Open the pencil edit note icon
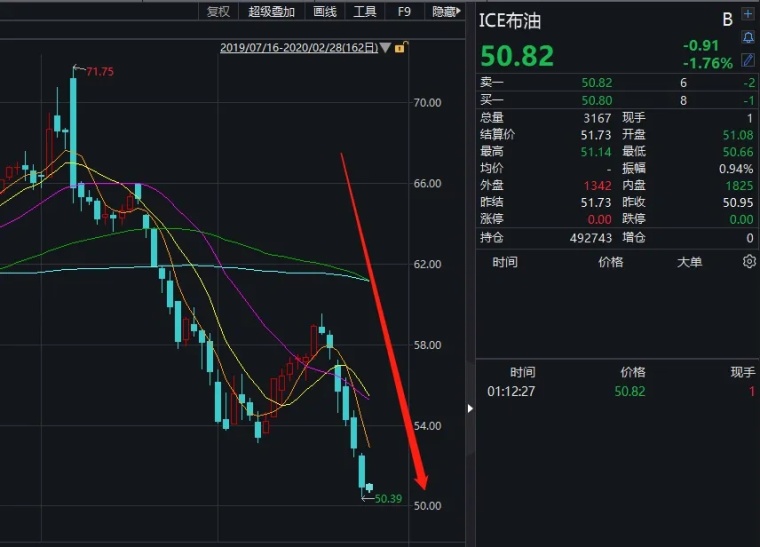Image resolution: width=760 pixels, height=547 pixels. [748, 61]
